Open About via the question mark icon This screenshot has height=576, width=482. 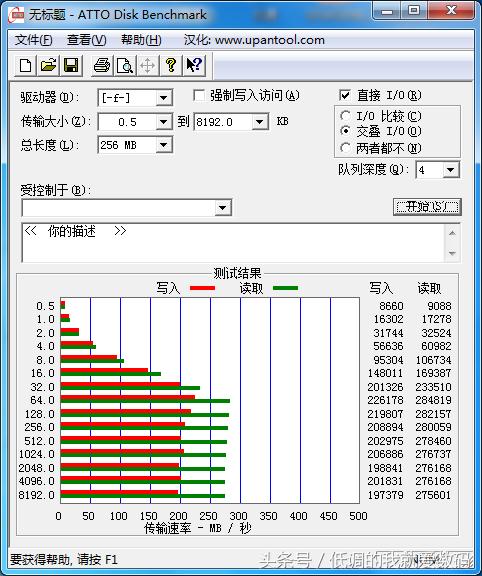point(170,65)
